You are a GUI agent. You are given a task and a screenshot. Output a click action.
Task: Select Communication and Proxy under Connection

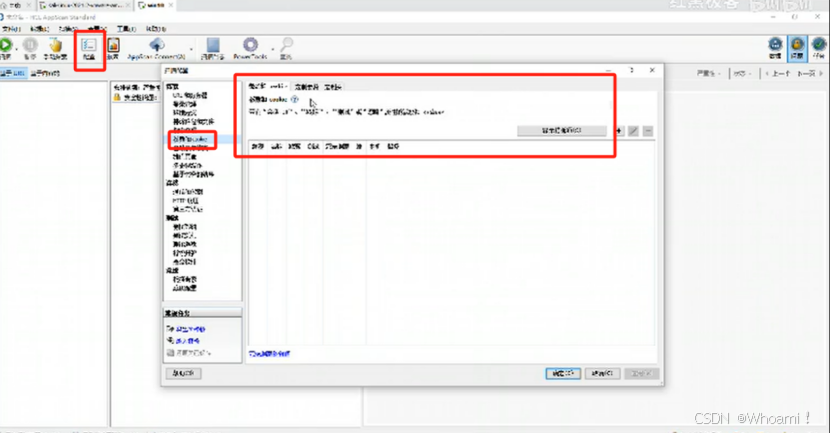(188, 192)
